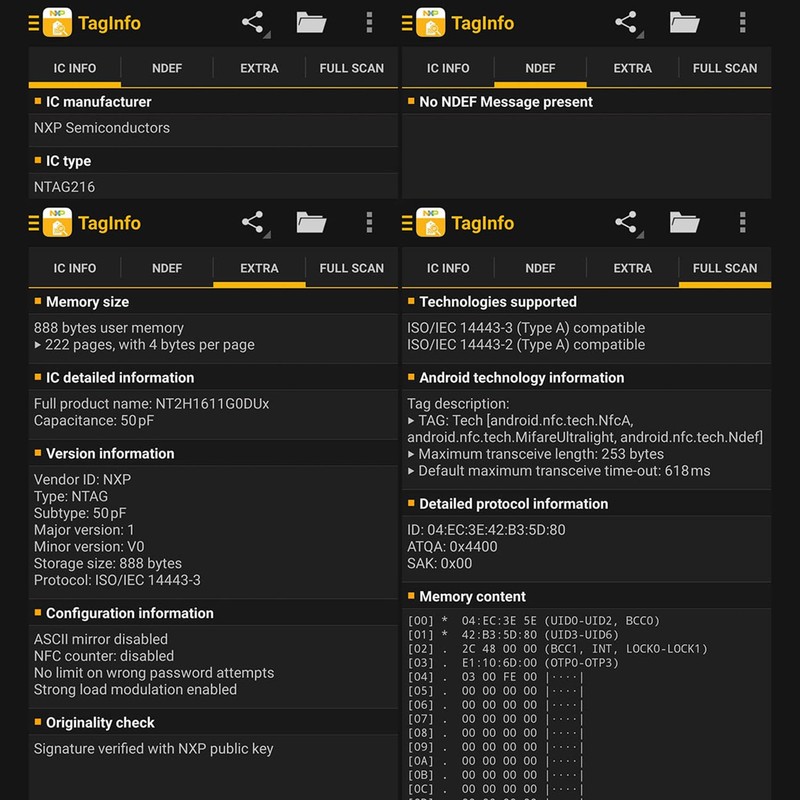Select the FULL SCAN tab on the NDEF screen
The height and width of the screenshot is (800, 800).
click(x=724, y=68)
